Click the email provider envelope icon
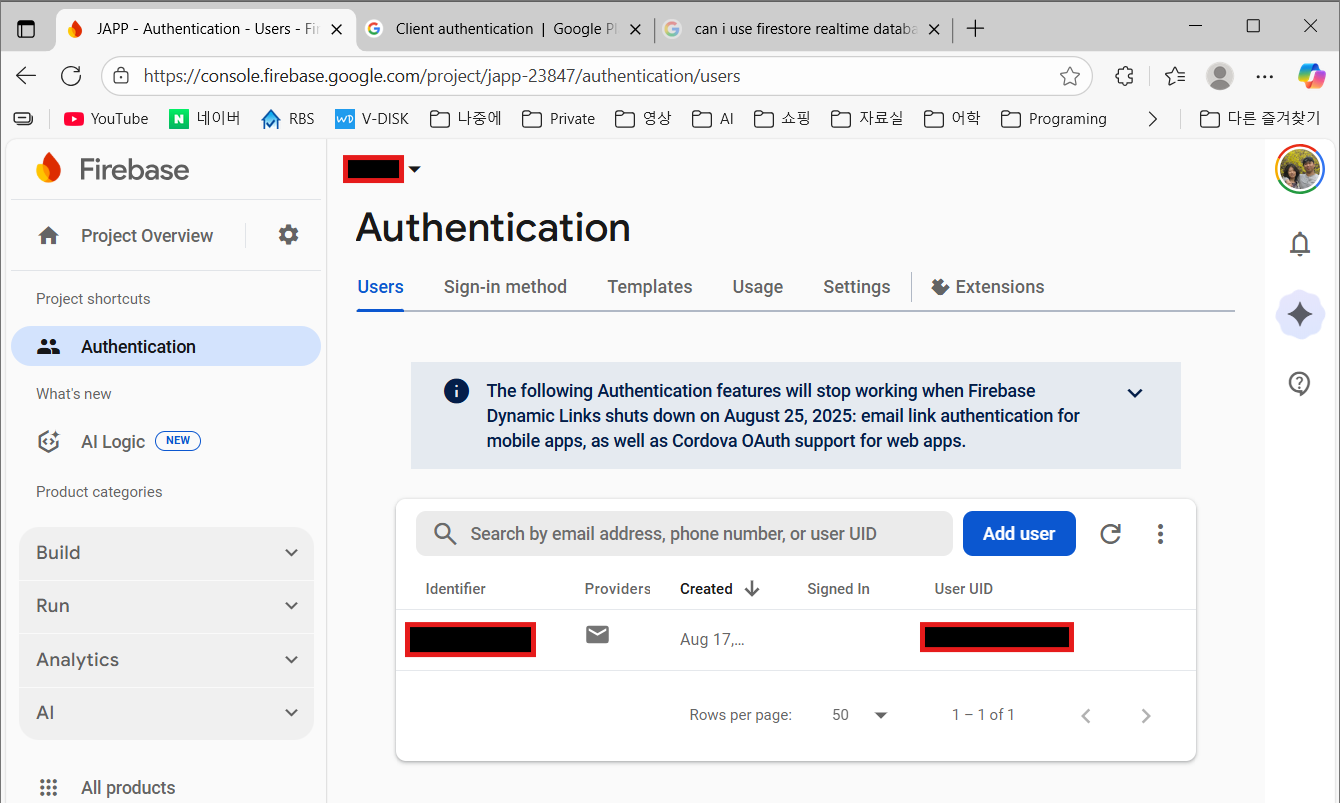The height and width of the screenshot is (803, 1340). pyautogui.click(x=598, y=635)
